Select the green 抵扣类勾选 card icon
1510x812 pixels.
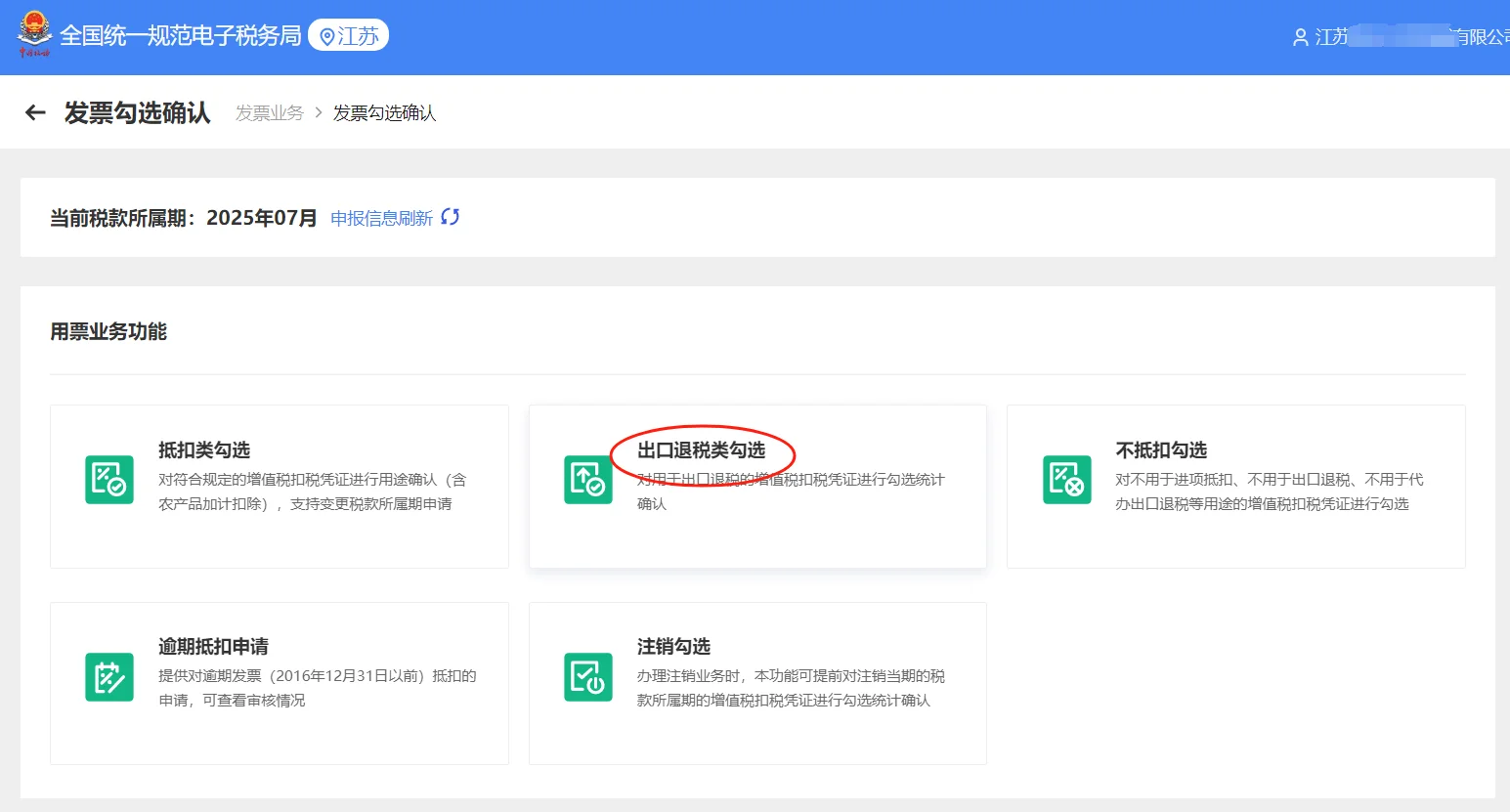[108, 481]
